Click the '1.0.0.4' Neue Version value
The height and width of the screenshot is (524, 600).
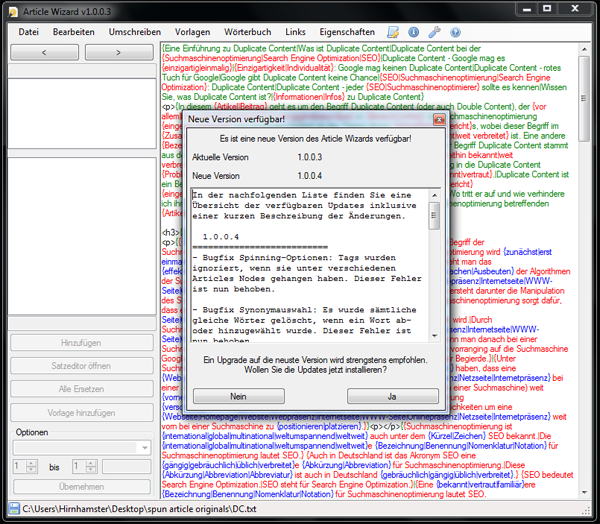click(x=310, y=176)
